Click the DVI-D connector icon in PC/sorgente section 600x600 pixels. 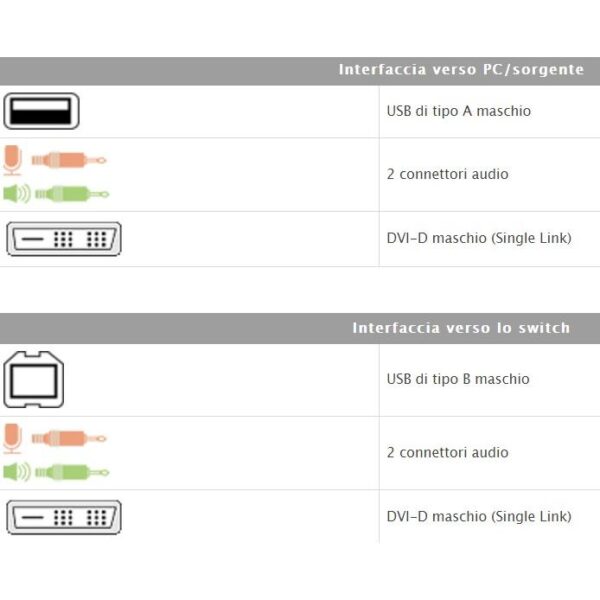(x=64, y=240)
